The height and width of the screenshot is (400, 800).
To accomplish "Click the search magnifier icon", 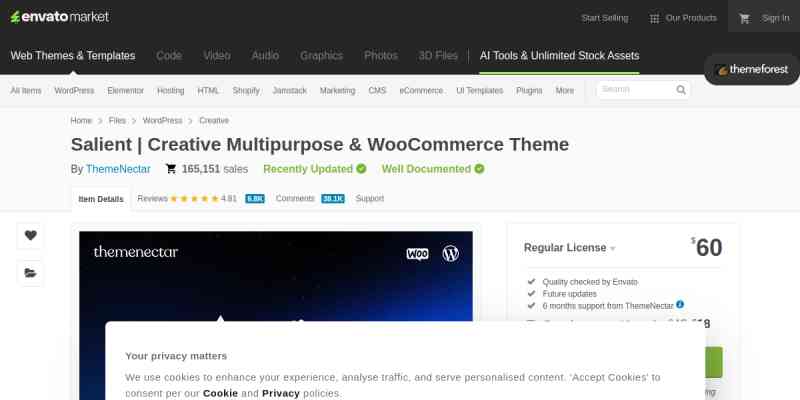I will 681,90.
